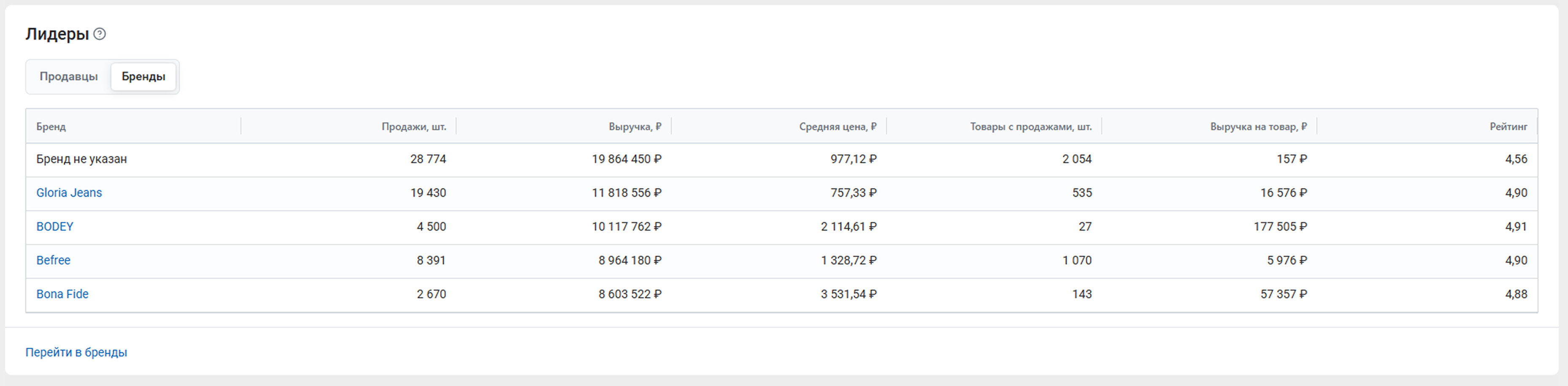Click Bona Fide sales value 2 670

click(x=431, y=294)
